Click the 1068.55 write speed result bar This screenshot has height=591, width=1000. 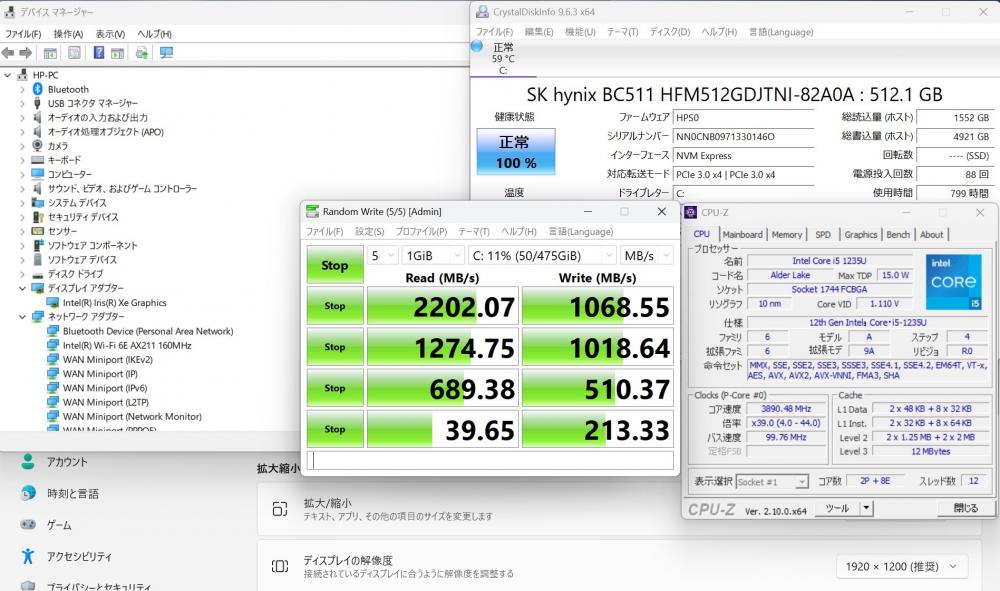[x=598, y=306]
